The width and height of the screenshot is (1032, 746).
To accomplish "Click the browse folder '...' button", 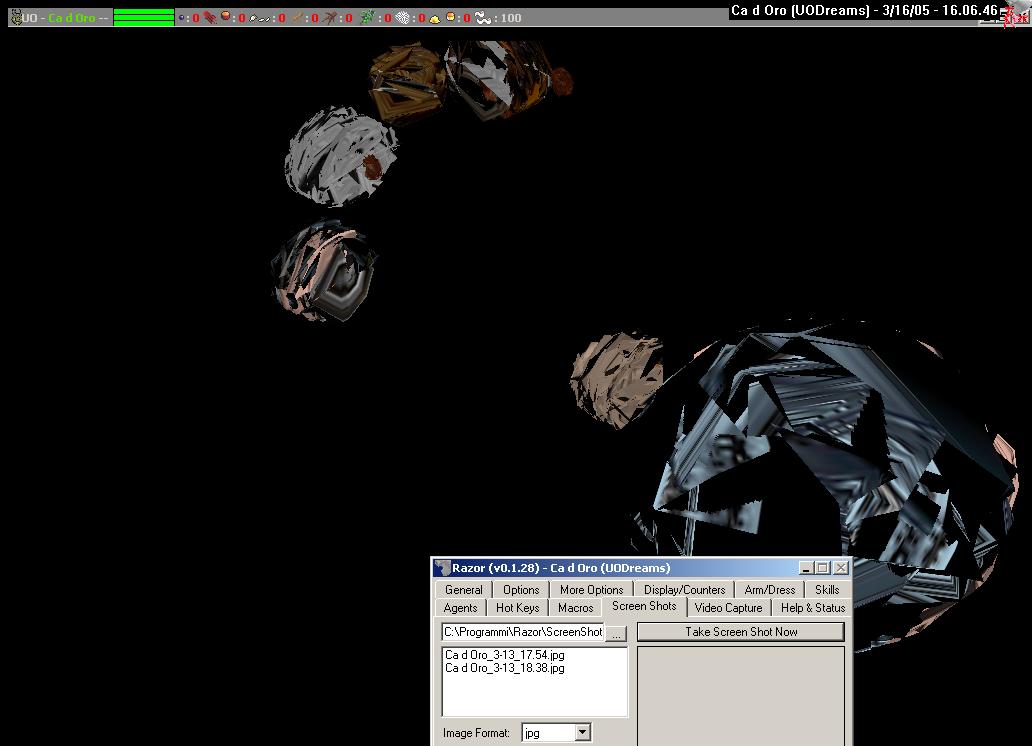I will [x=616, y=633].
